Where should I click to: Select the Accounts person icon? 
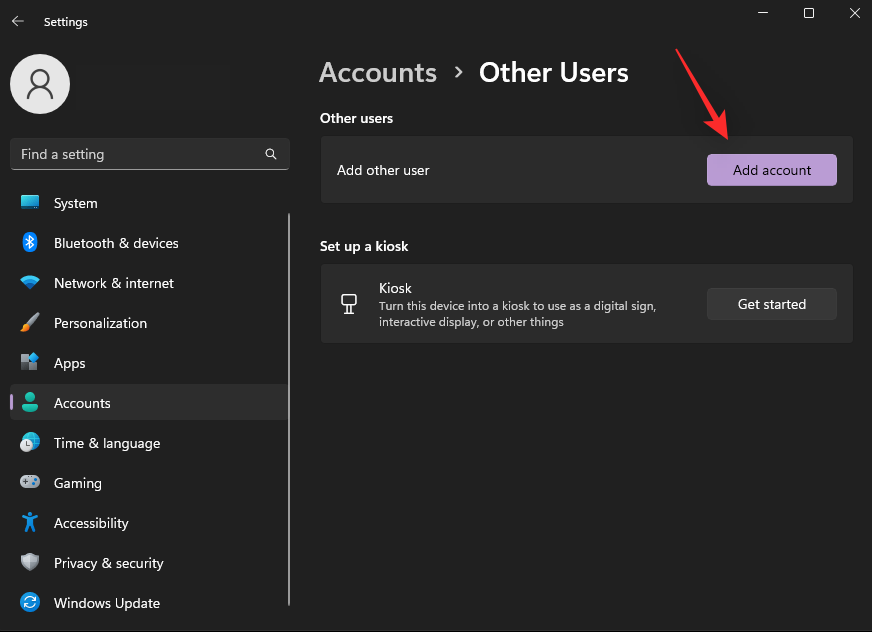30,403
